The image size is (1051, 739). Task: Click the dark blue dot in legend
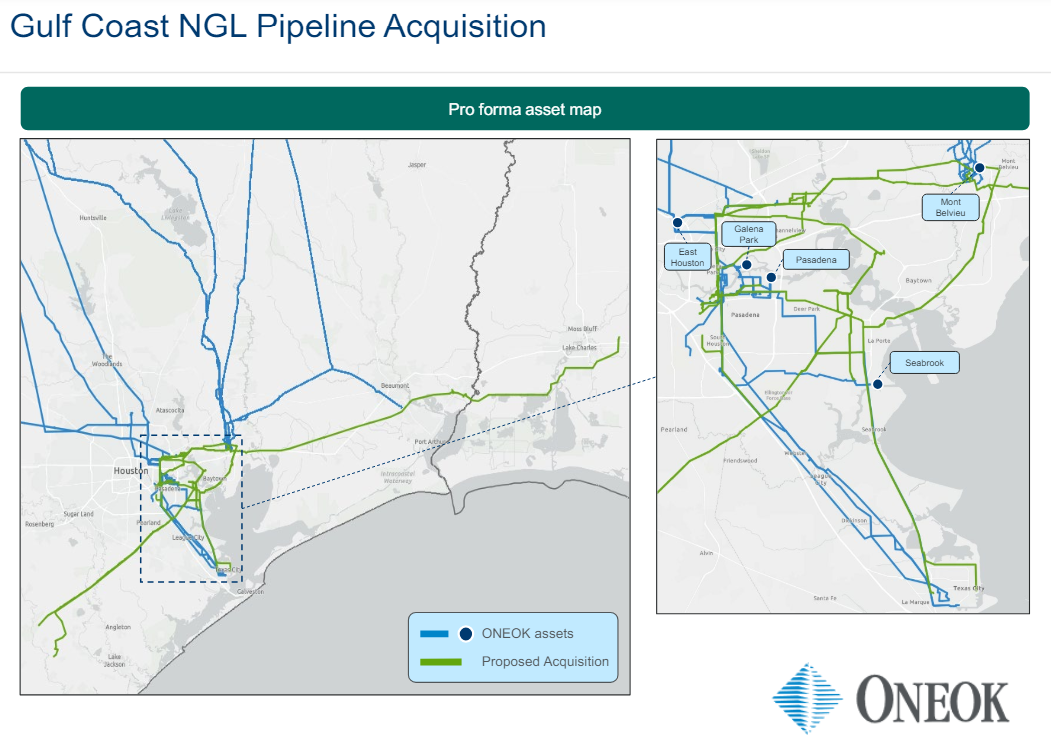[x=465, y=633]
